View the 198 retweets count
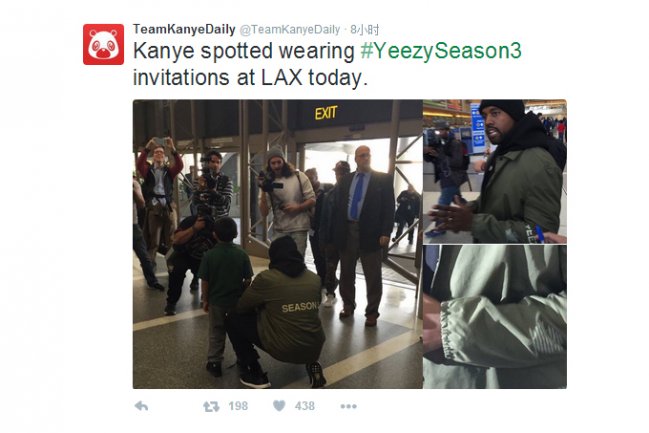 [238, 406]
